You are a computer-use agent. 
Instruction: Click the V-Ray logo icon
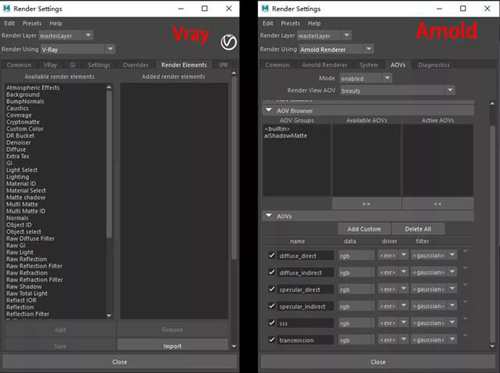point(229,42)
